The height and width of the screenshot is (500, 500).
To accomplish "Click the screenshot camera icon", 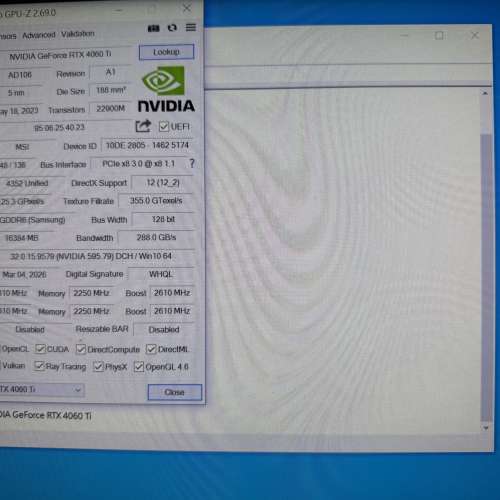I will (153, 28).
